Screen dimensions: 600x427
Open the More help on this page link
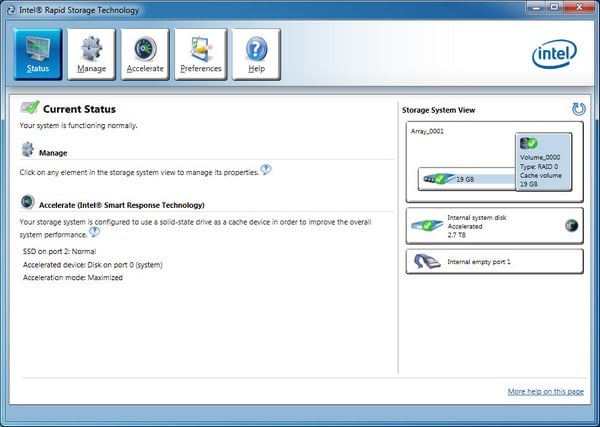[546, 390]
